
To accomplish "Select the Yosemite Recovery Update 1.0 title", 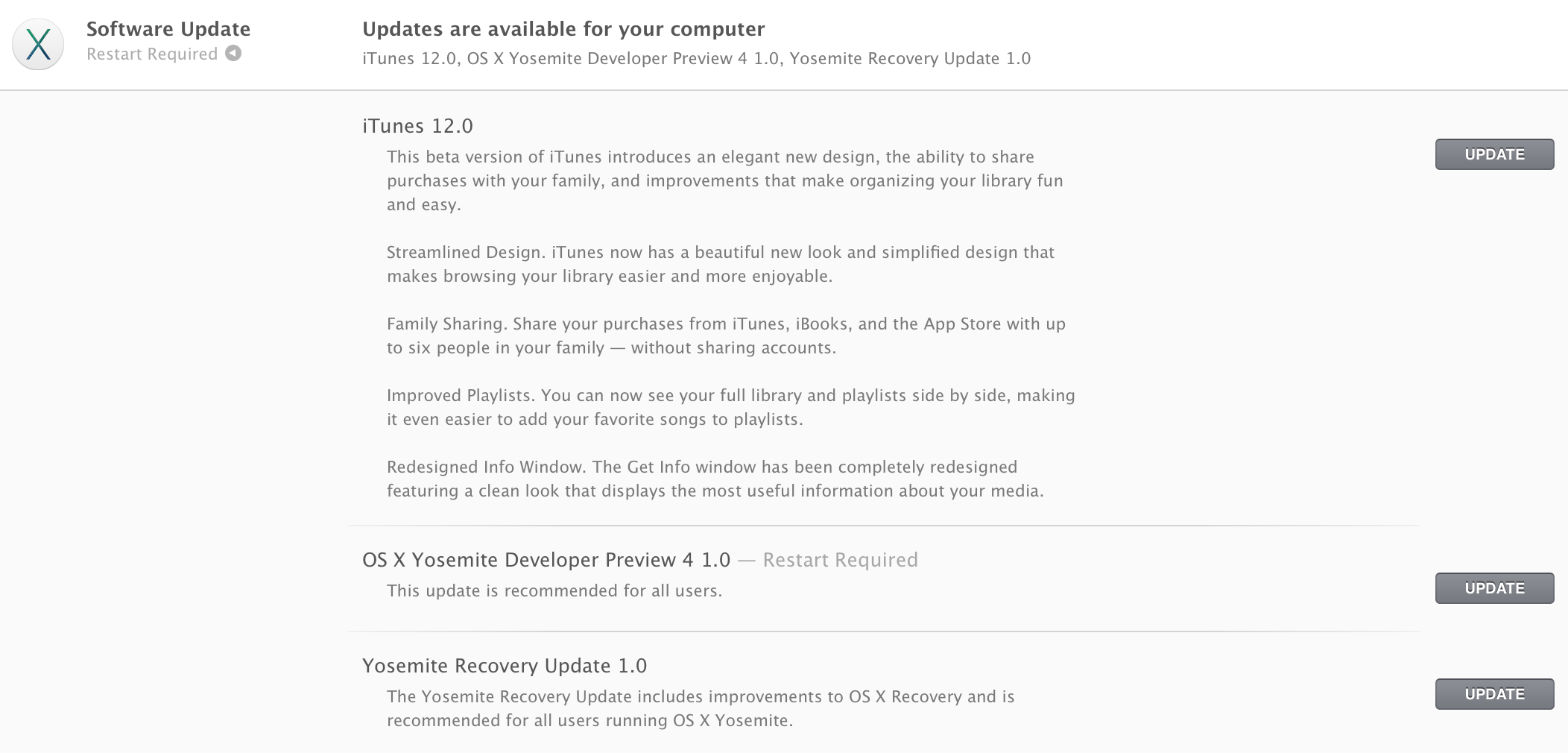I will pyautogui.click(x=505, y=666).
